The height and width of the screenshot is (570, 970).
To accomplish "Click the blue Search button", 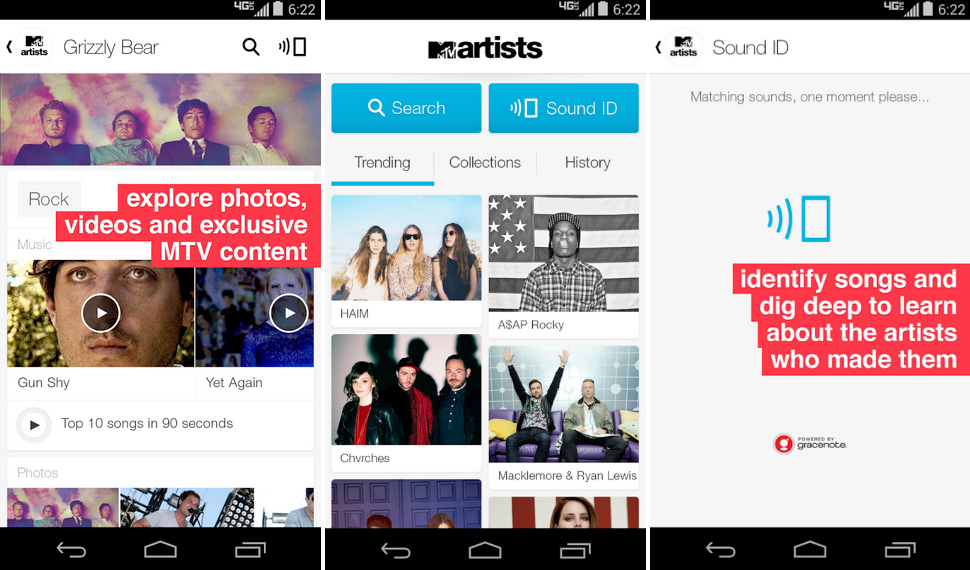I will pyautogui.click(x=406, y=108).
